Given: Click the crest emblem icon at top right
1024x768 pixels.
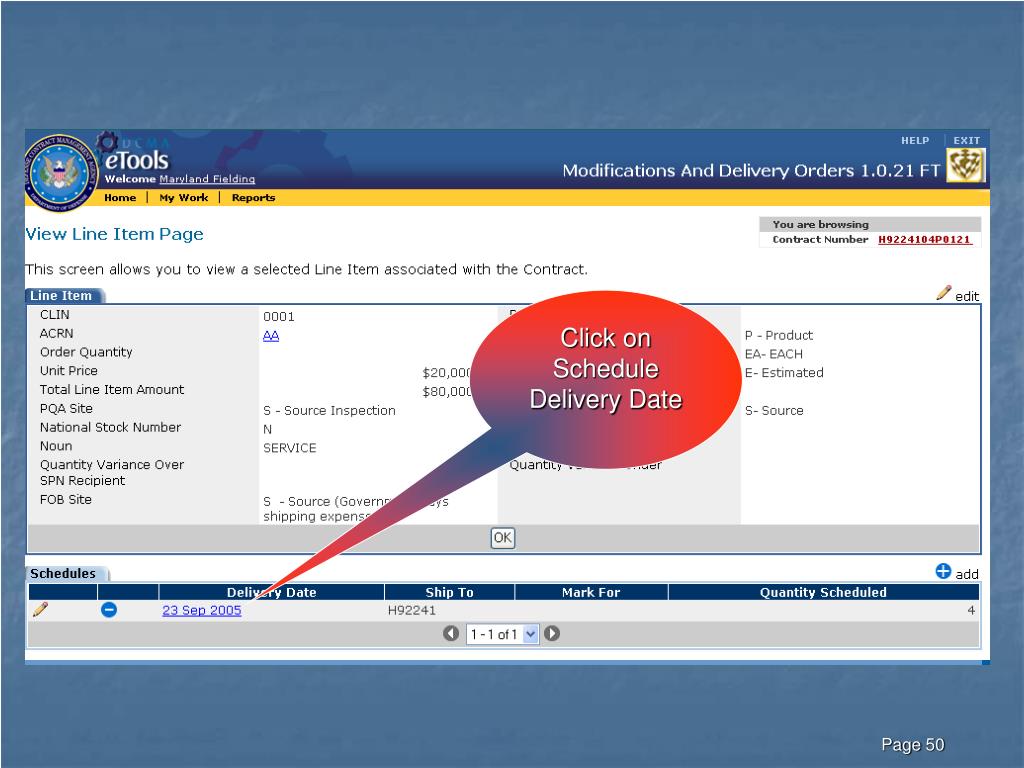Looking at the screenshot, I should tap(965, 167).
